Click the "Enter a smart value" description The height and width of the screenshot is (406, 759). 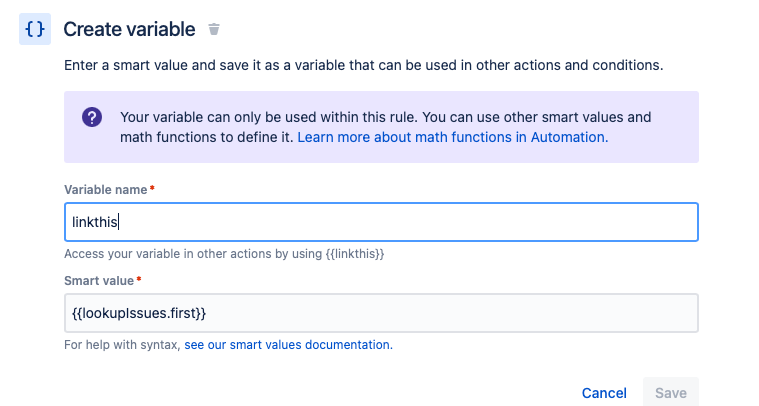click(364, 66)
